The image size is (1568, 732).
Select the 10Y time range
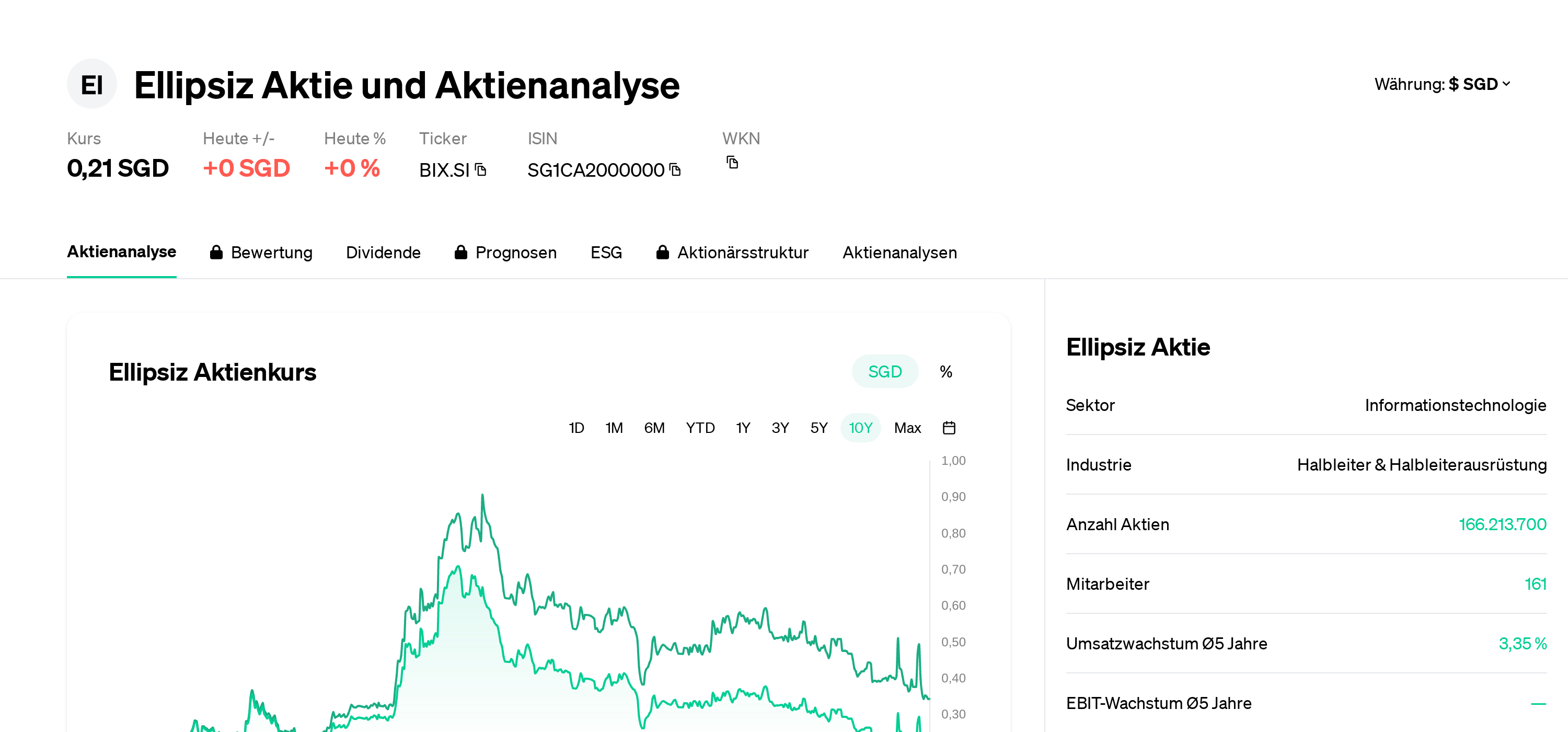pyautogui.click(x=861, y=428)
